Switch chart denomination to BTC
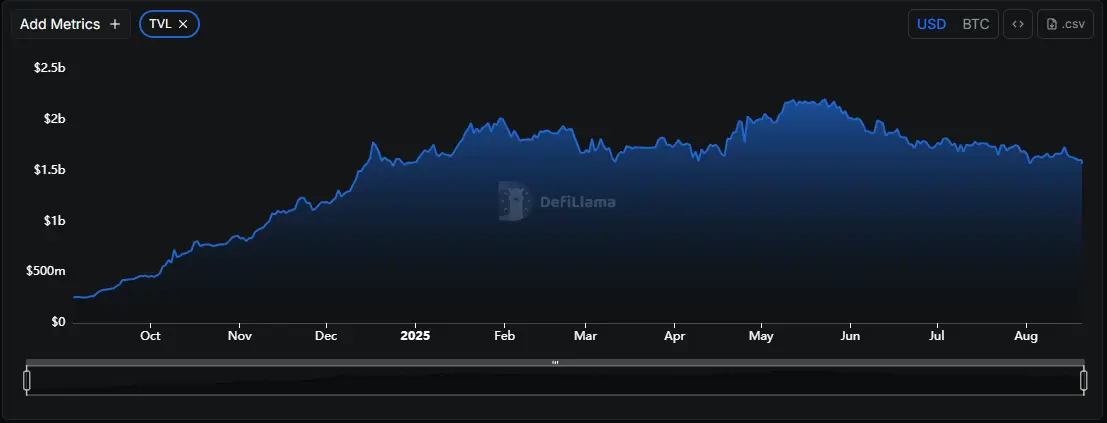Screen dimensions: 1107x423 [975, 24]
